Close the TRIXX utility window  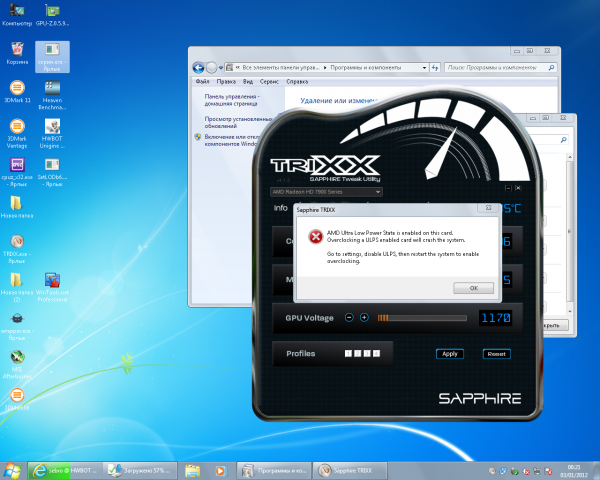coord(518,188)
